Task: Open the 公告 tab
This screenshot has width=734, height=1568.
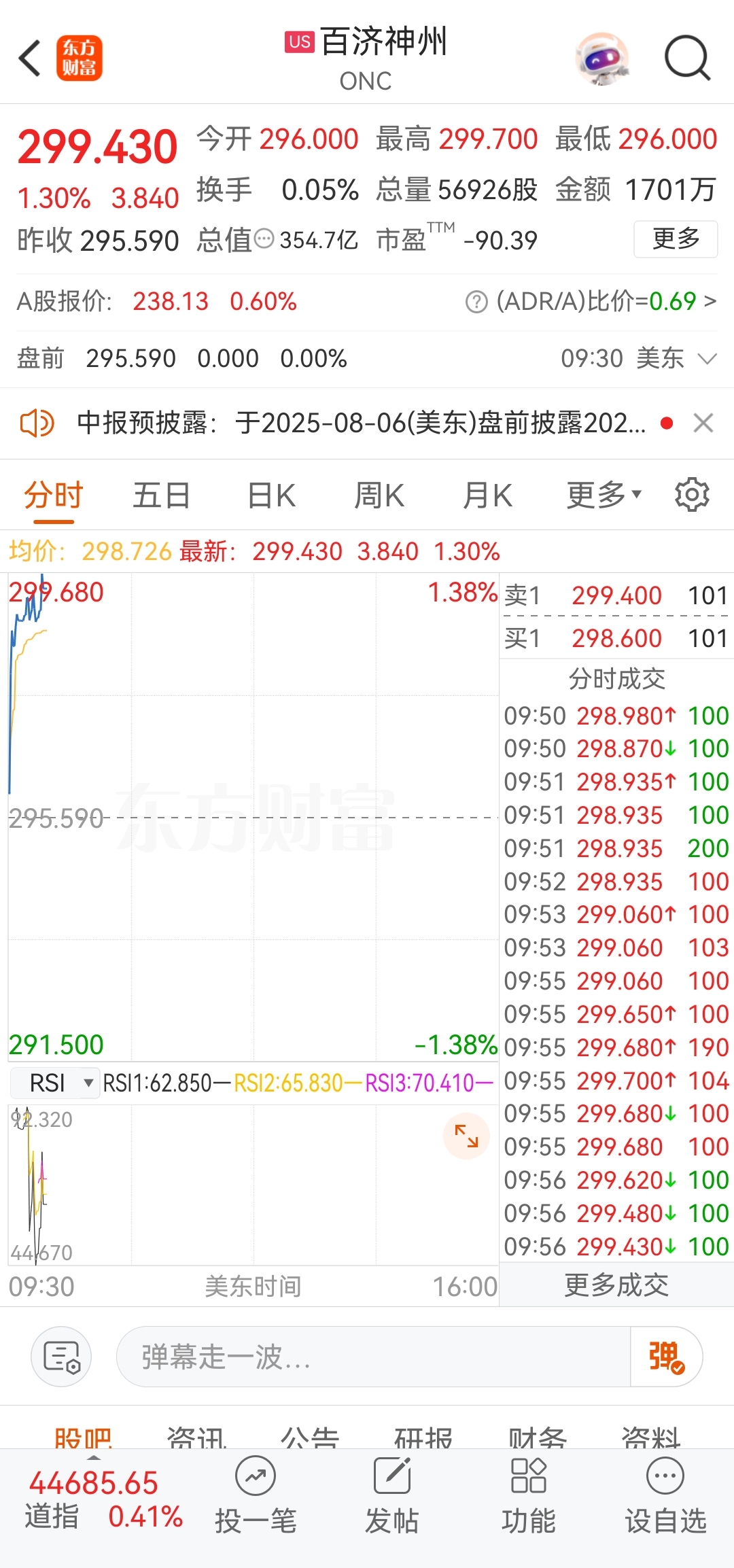Action: [x=310, y=1437]
